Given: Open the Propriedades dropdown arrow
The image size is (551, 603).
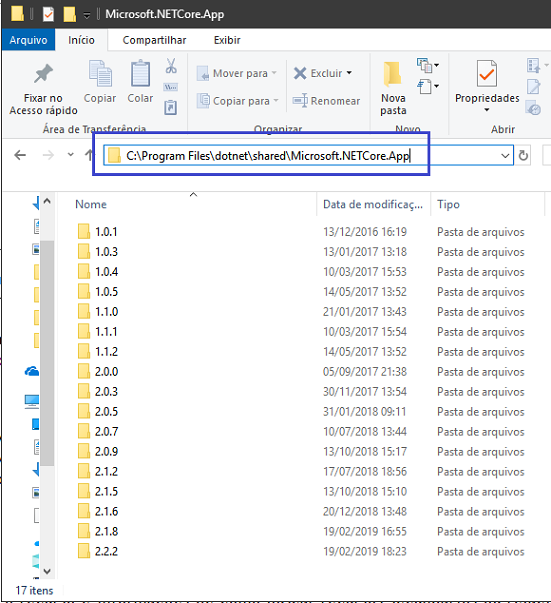Looking at the screenshot, I should 487,110.
